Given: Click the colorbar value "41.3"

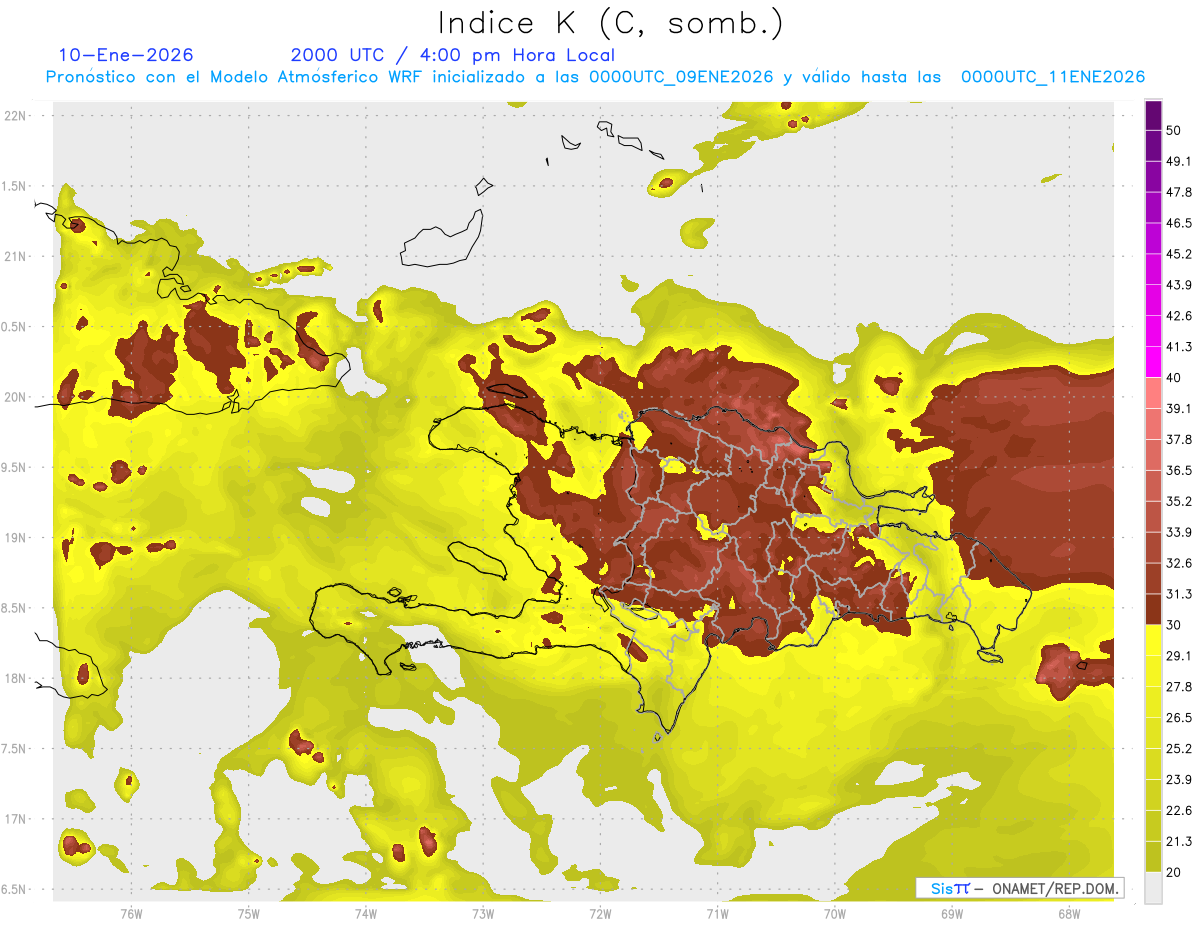Looking at the screenshot, I should click(x=1179, y=347).
